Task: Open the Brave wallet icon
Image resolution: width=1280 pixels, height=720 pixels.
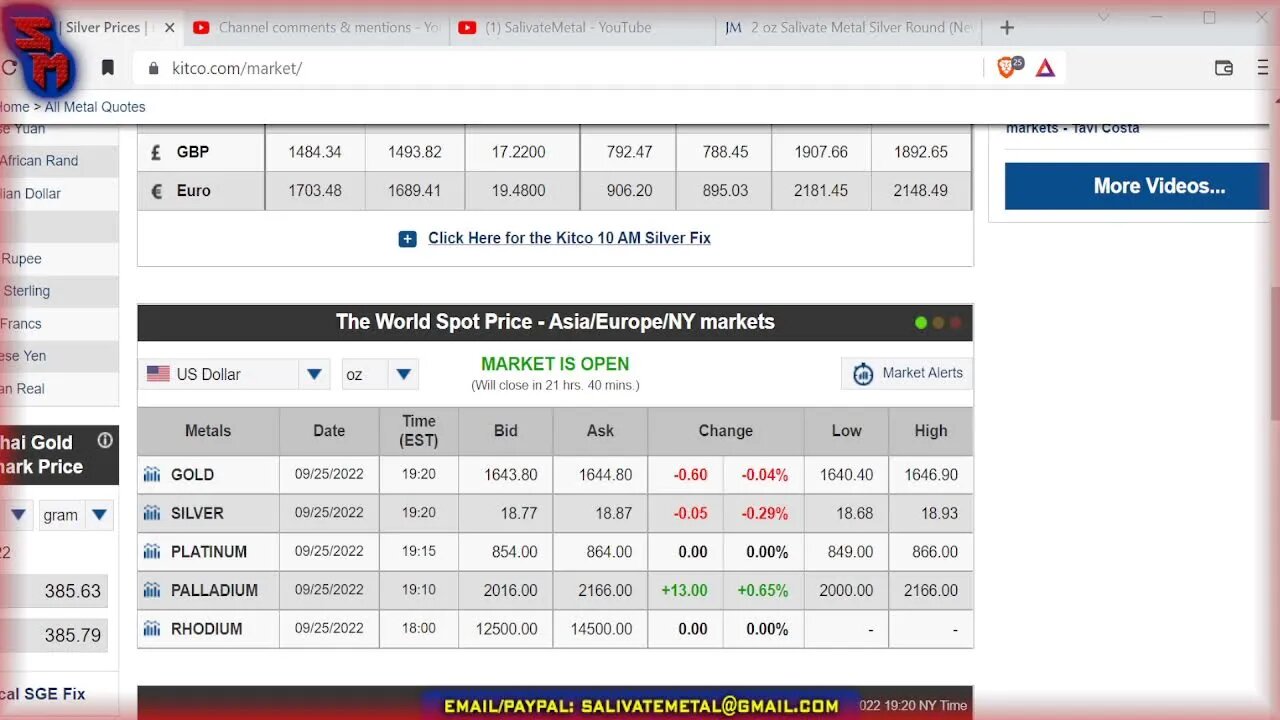Action: point(1224,68)
